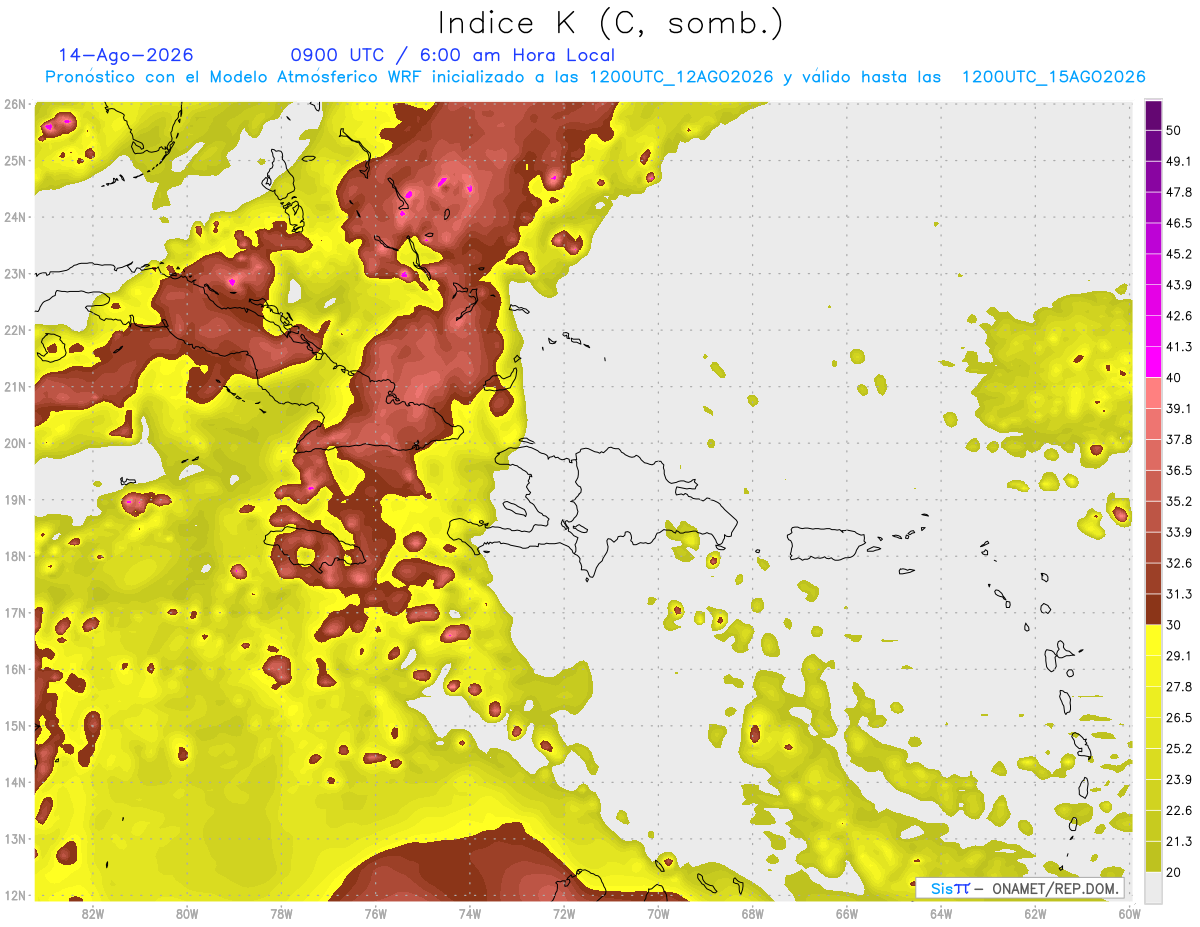Click the colorbar value '41.3'
The image size is (1200, 927).
point(1179,347)
